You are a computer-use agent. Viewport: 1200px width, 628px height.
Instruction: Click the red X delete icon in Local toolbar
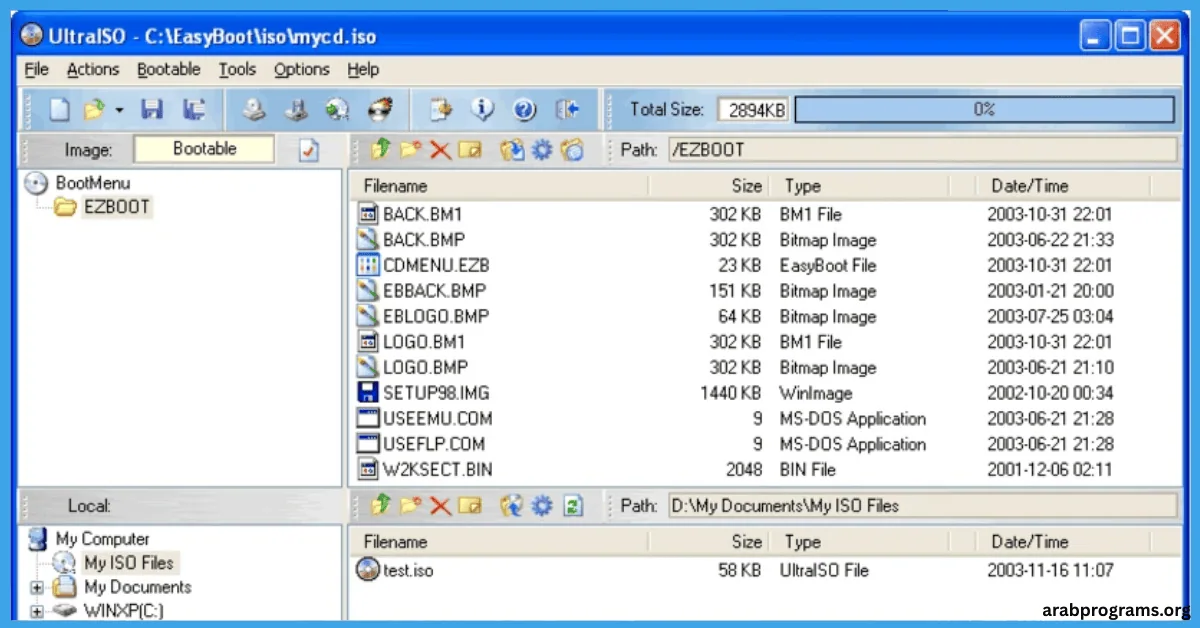440,506
